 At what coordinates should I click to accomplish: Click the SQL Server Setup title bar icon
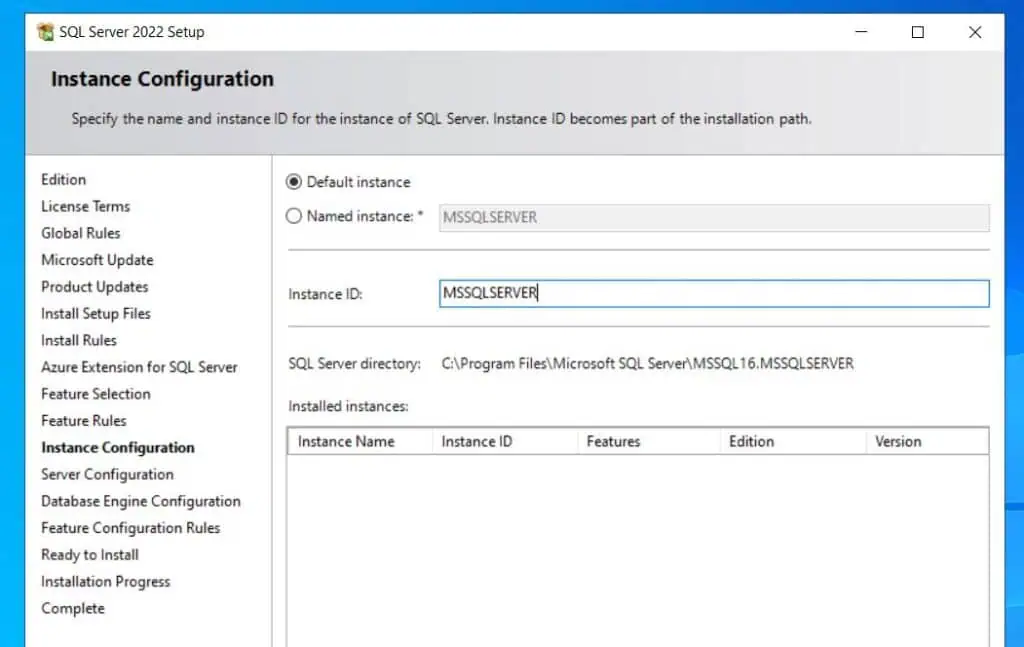[46, 31]
